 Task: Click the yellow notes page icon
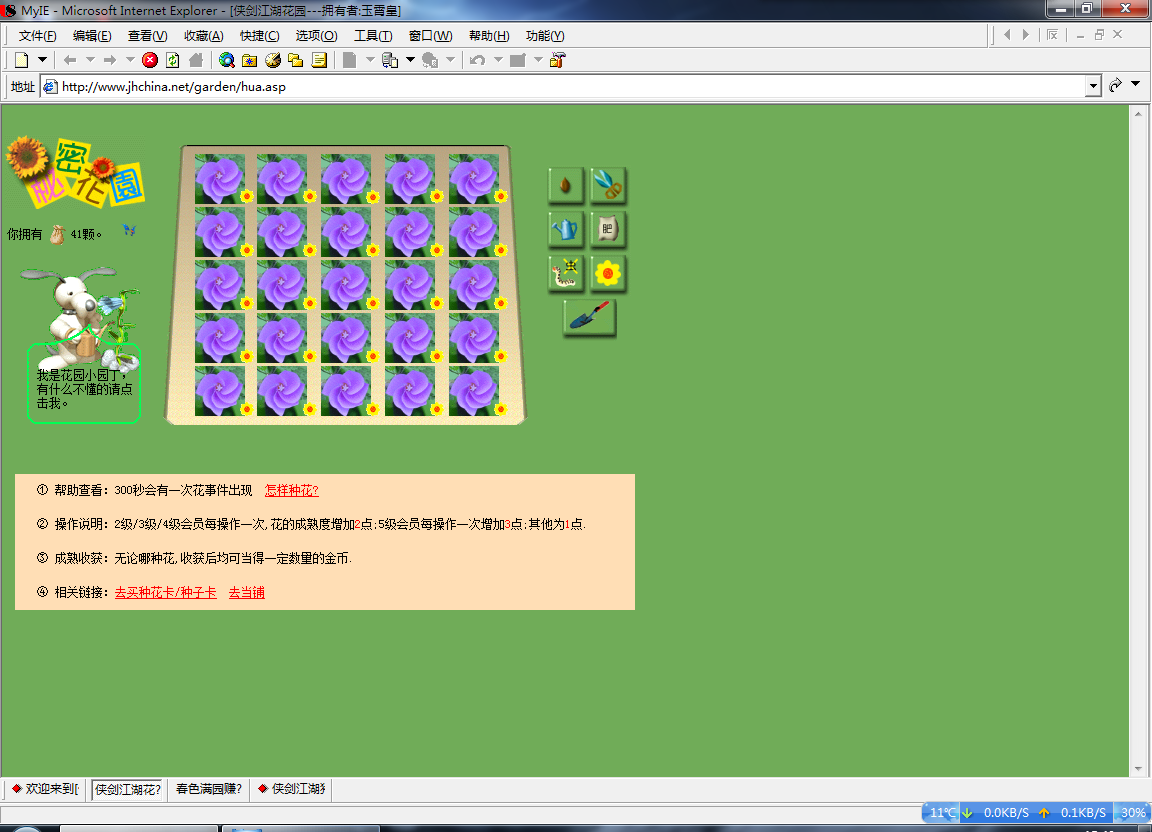click(319, 60)
